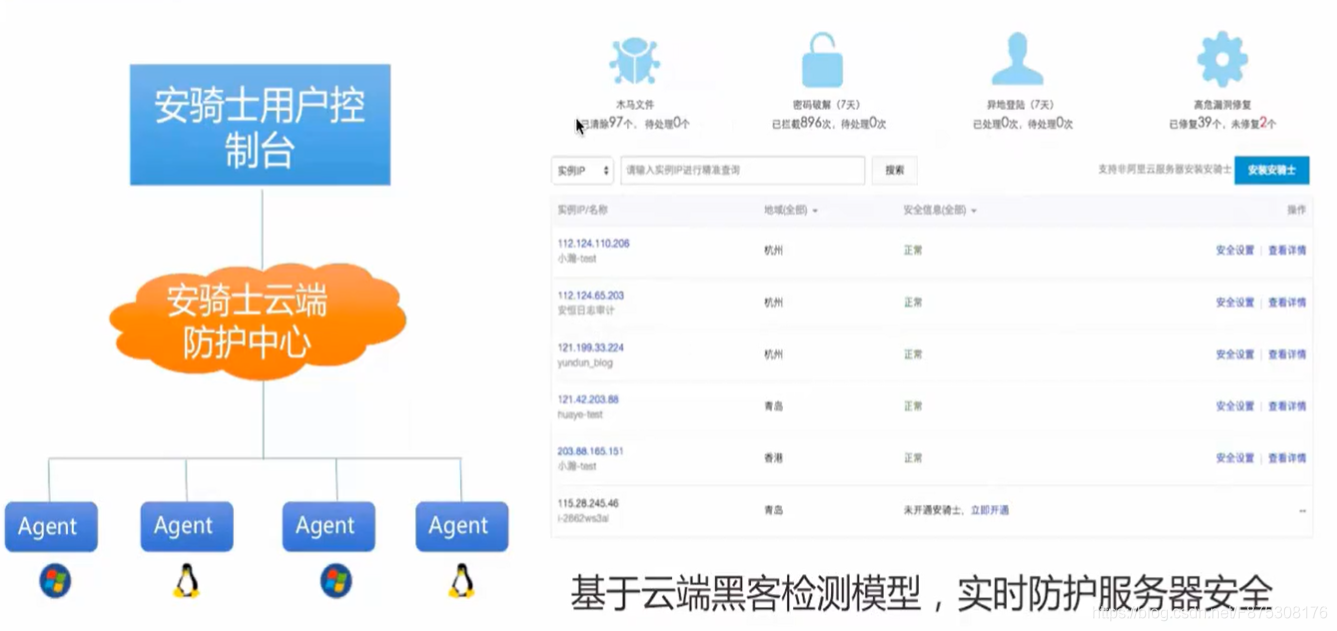Click the 高危漏洞修复 label
1337x631 pixels.
(x=1222, y=105)
